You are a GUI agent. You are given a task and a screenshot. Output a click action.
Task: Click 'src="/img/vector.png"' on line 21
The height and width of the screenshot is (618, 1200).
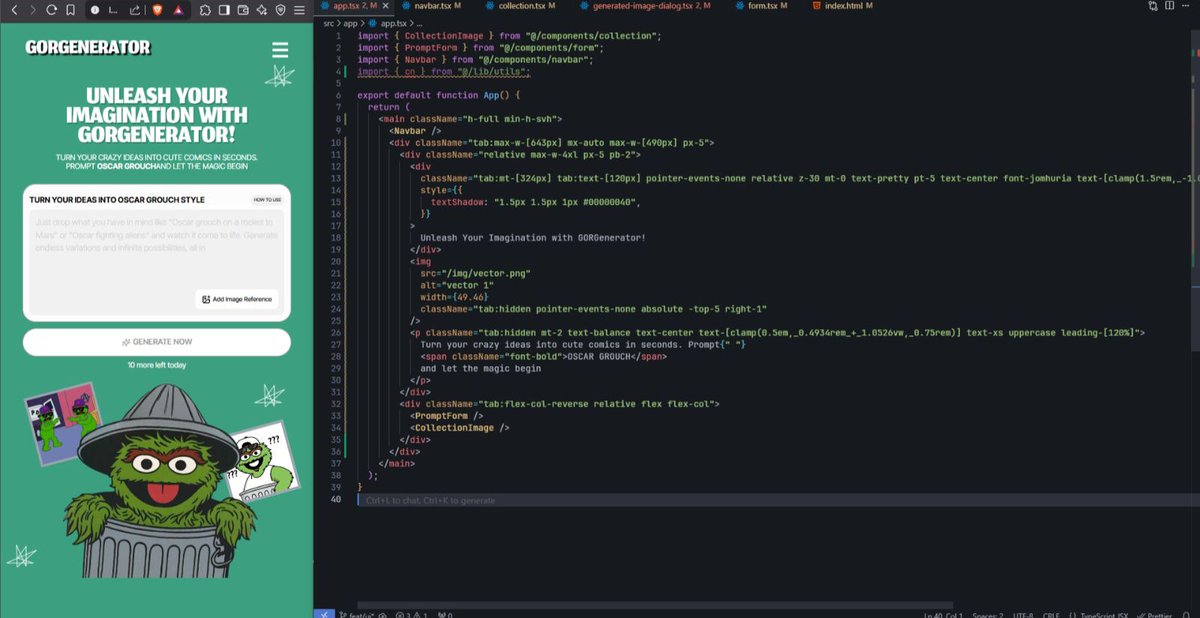click(475, 273)
